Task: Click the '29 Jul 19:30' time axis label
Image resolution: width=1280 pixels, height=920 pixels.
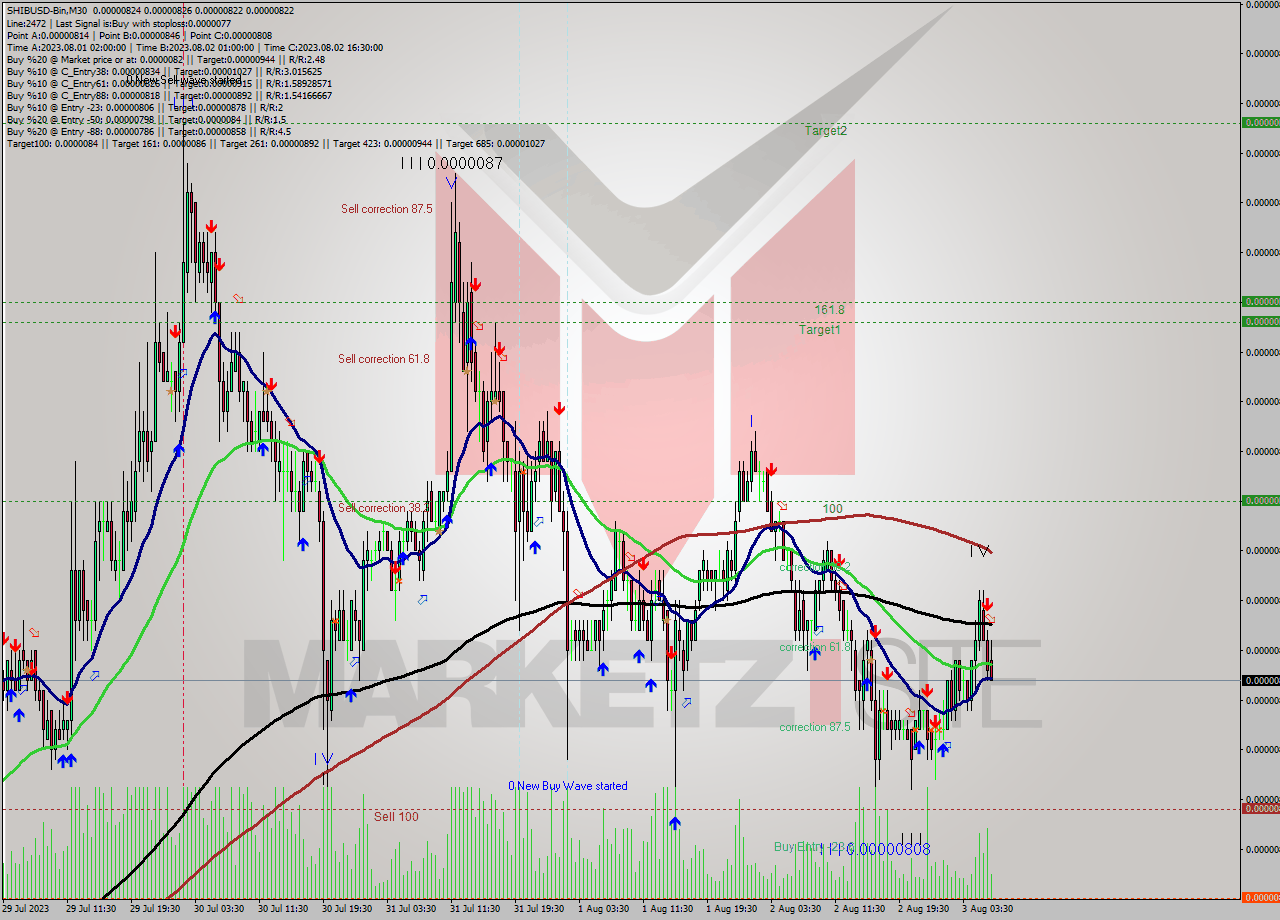Action: [154, 909]
